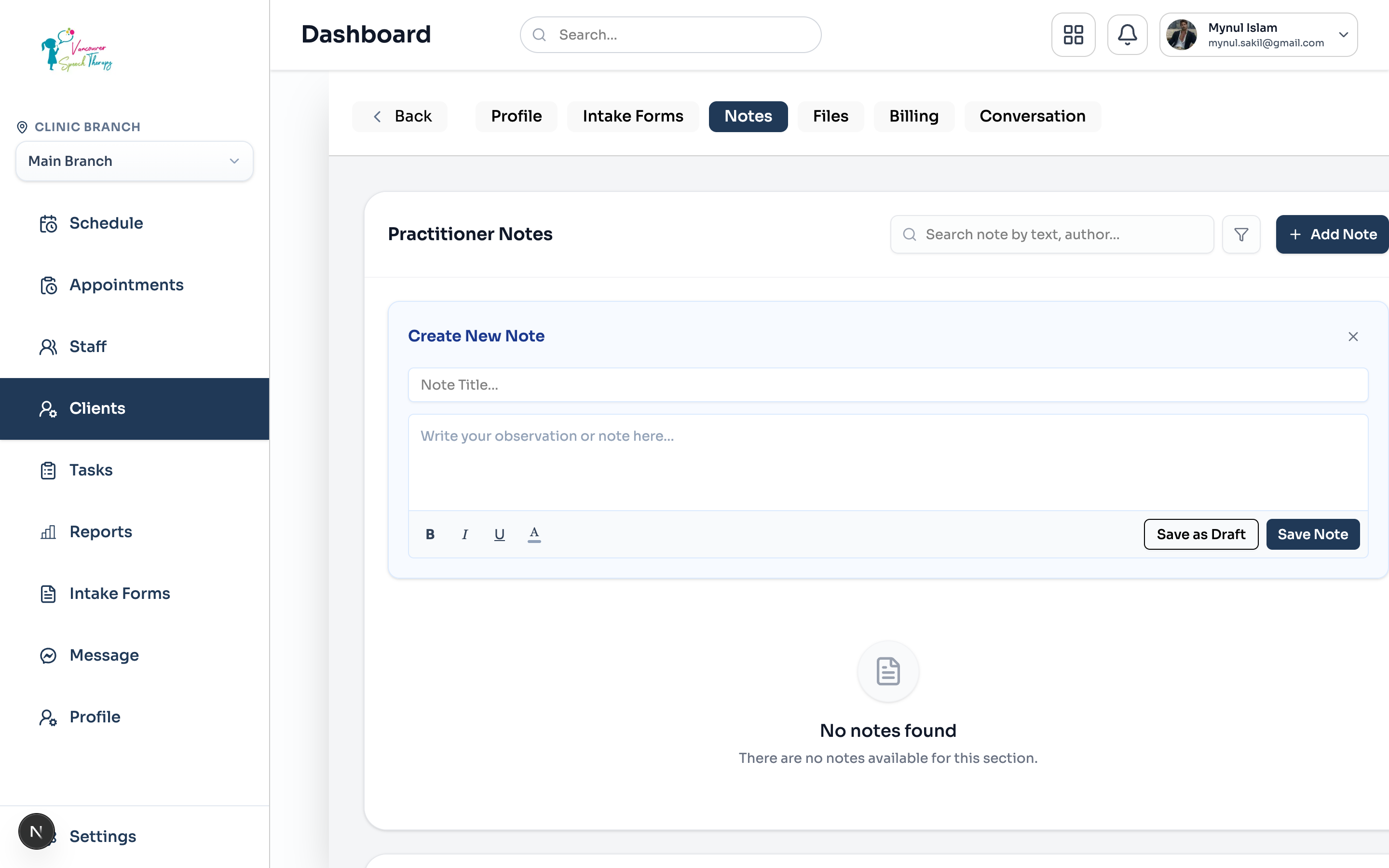This screenshot has height=868, width=1389.
Task: Select Clients in the sidebar
Action: [134, 409]
